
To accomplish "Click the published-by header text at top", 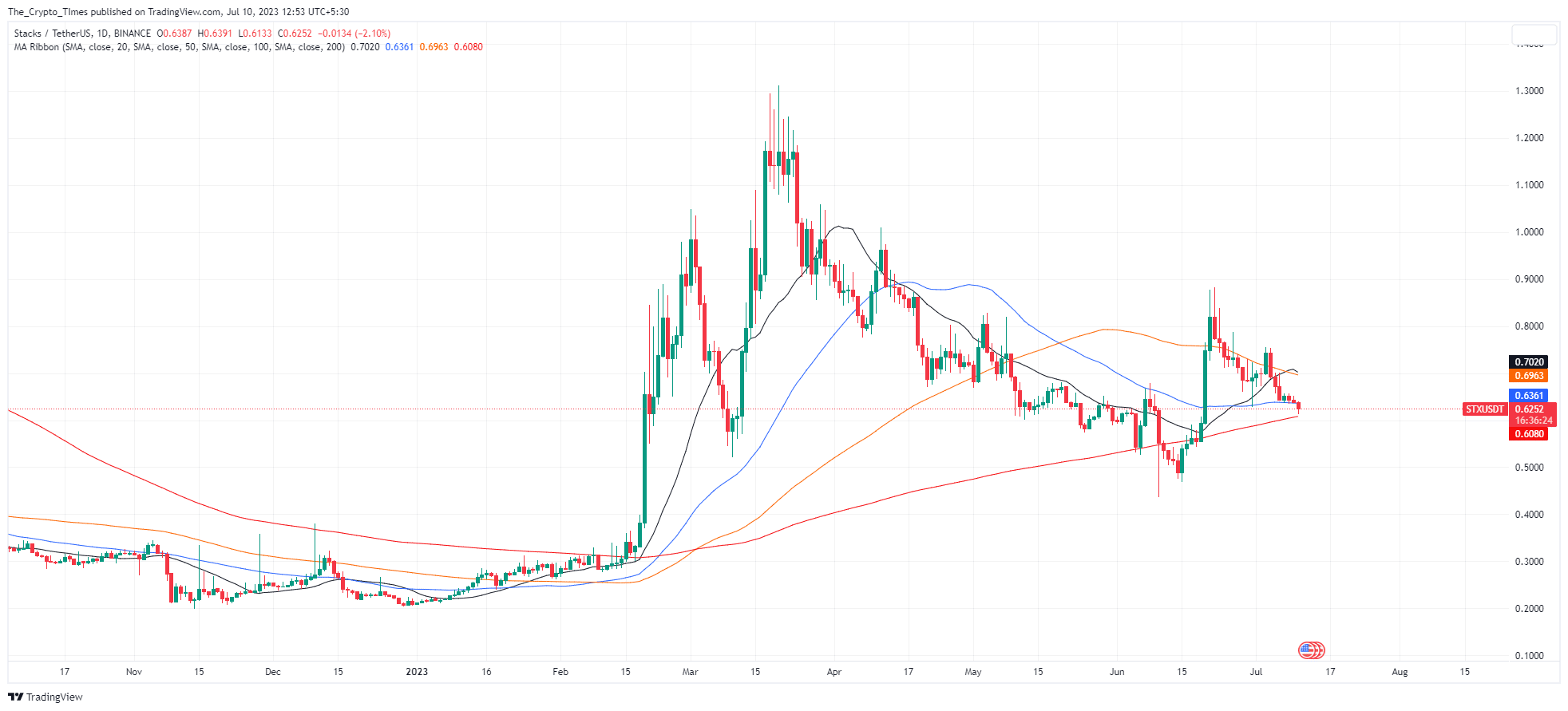I will pyautogui.click(x=178, y=12).
